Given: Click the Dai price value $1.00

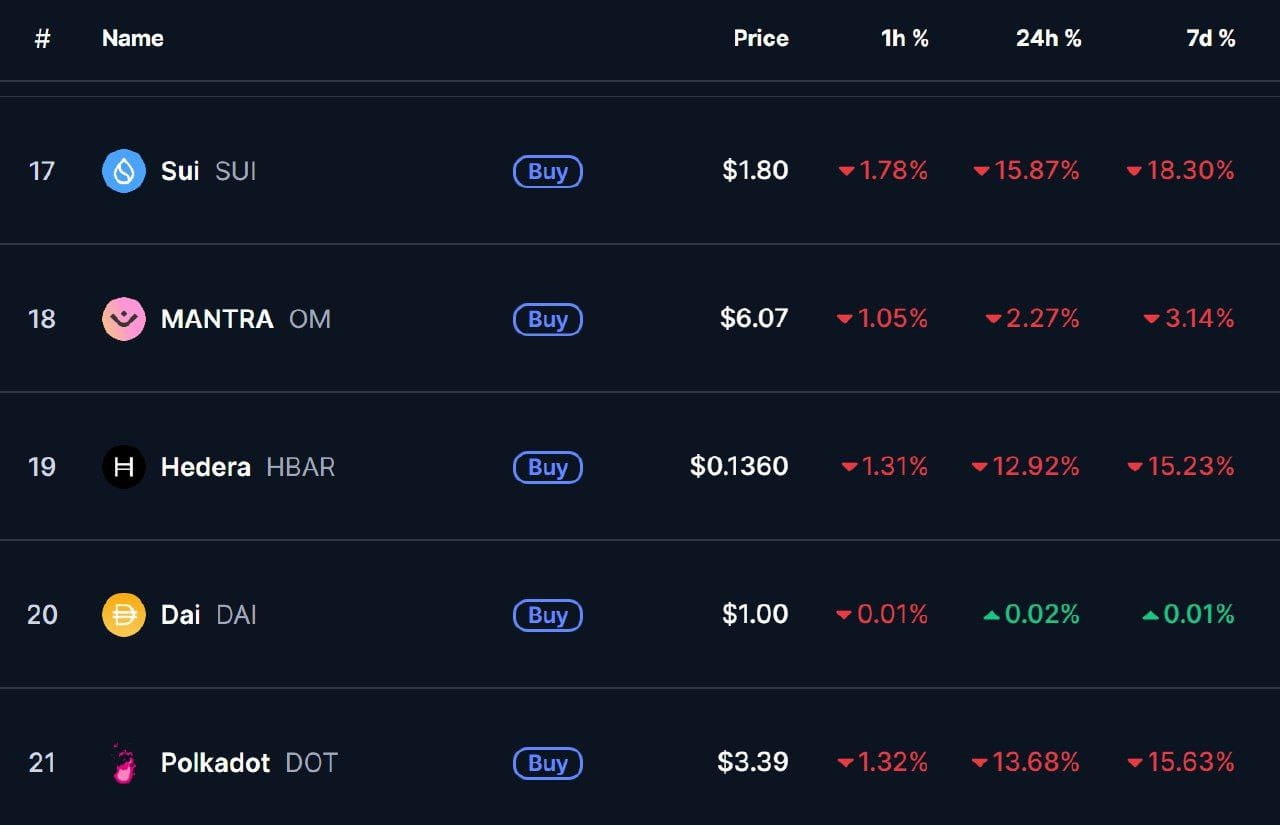Looking at the screenshot, I should tap(755, 614).
